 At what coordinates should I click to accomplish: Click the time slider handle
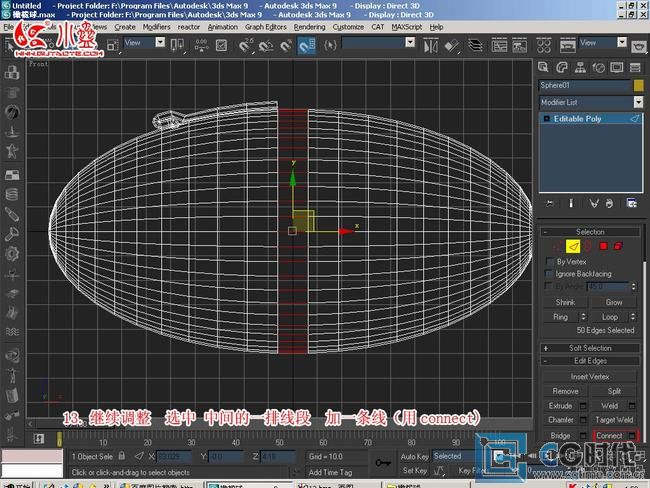[59, 439]
